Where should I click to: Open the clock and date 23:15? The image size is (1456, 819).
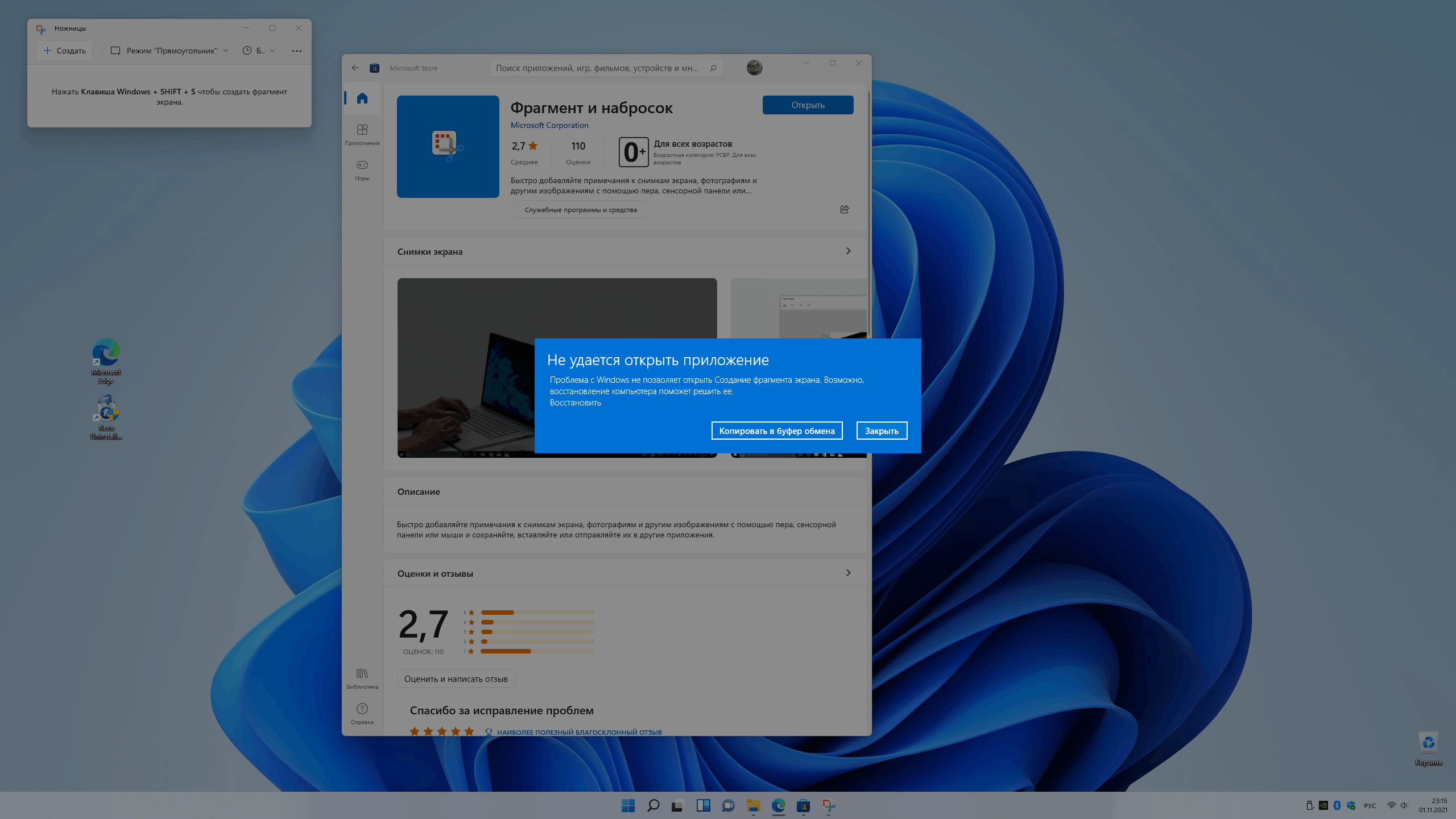(x=1433, y=805)
